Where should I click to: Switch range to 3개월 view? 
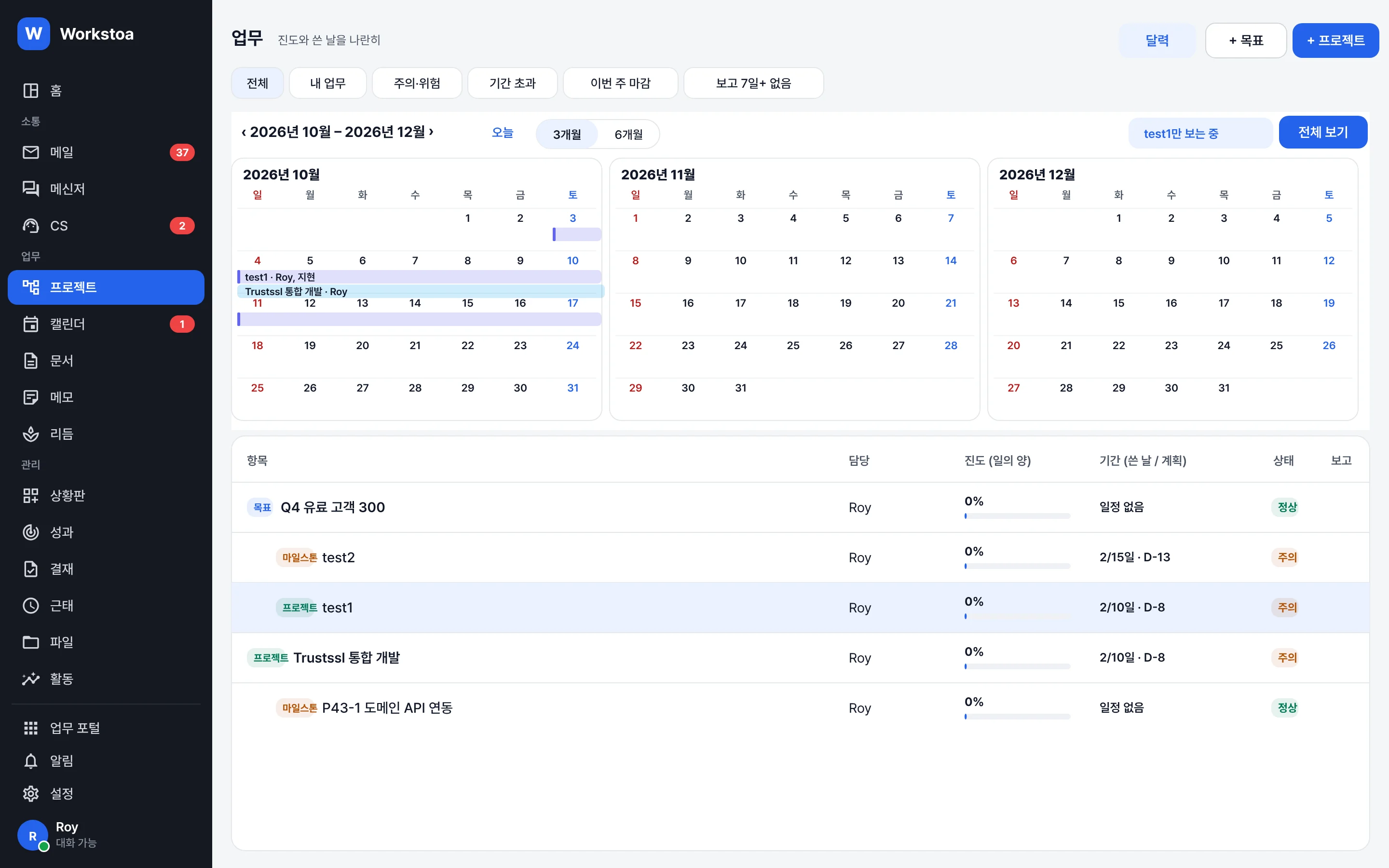tap(567, 135)
